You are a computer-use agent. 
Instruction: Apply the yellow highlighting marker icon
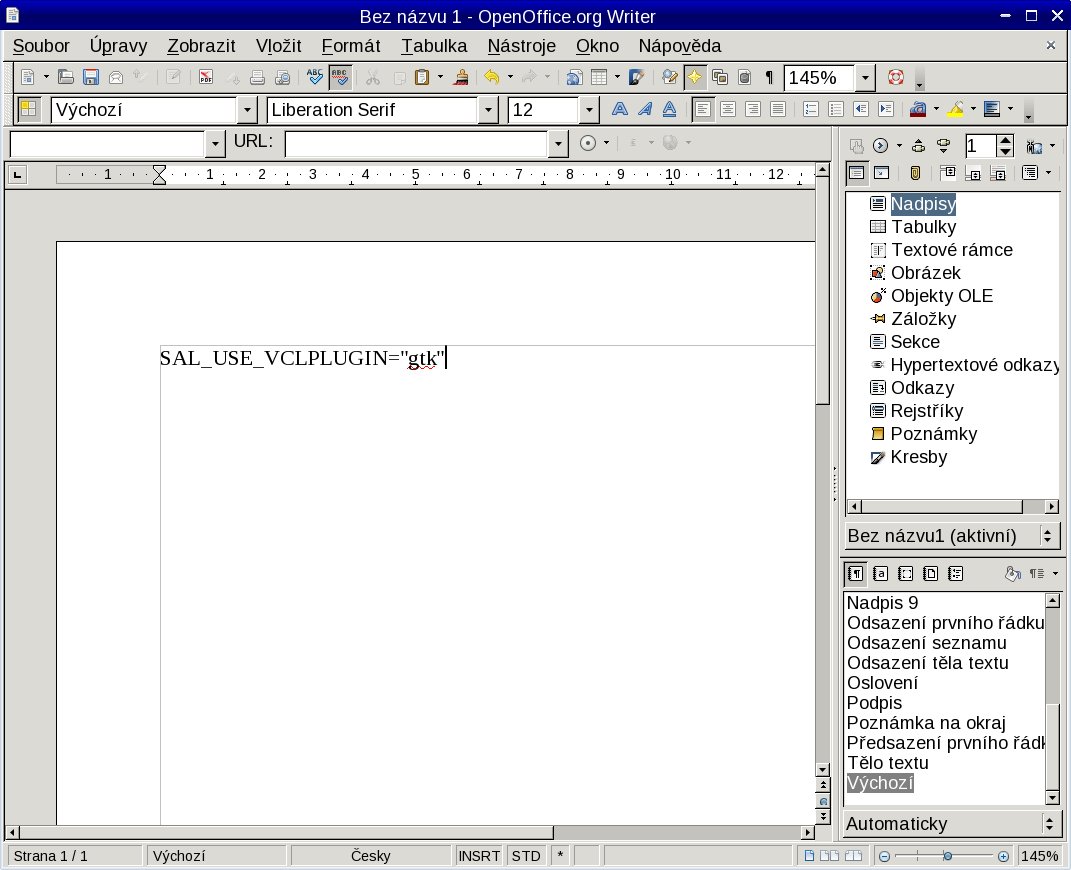tap(956, 109)
